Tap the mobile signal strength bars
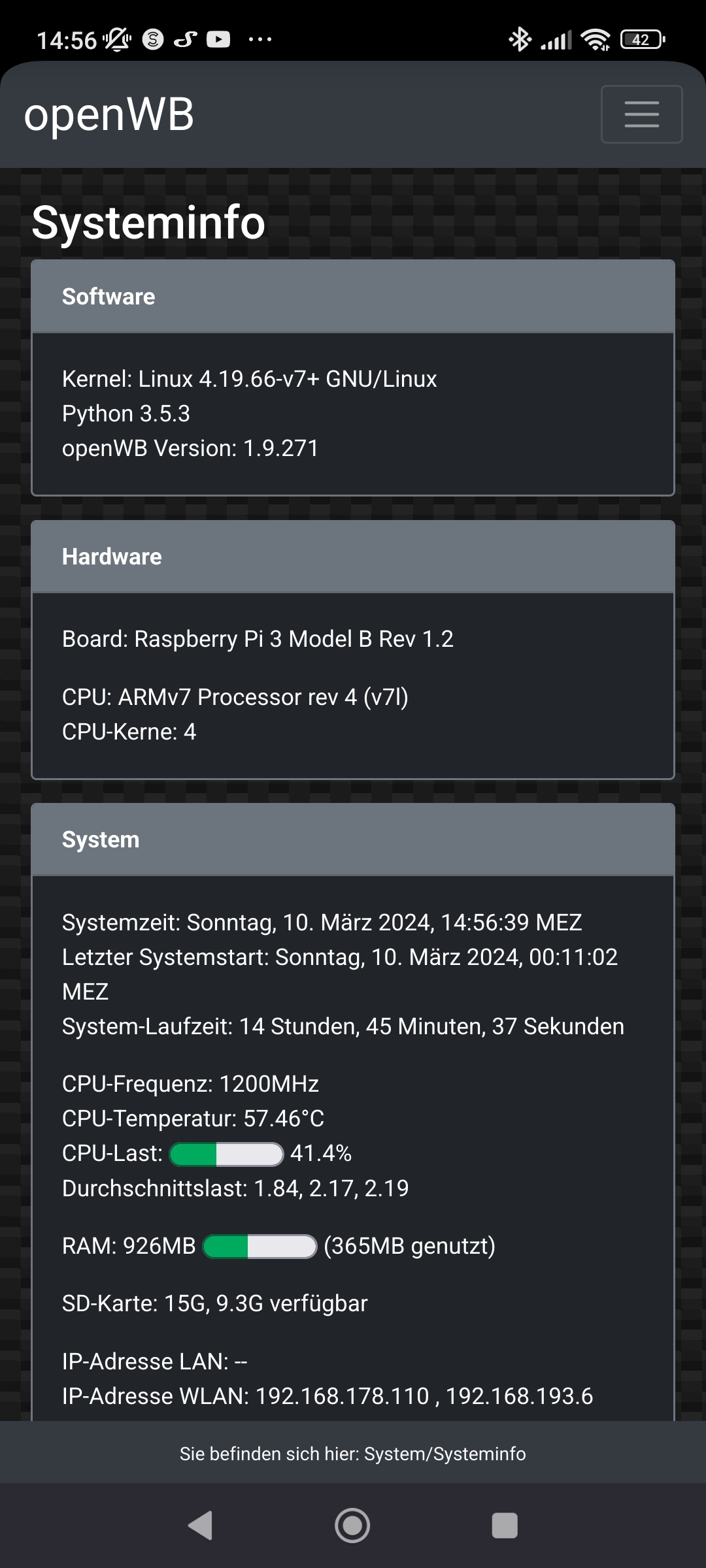Screen dimensions: 706x1568 pos(556,41)
